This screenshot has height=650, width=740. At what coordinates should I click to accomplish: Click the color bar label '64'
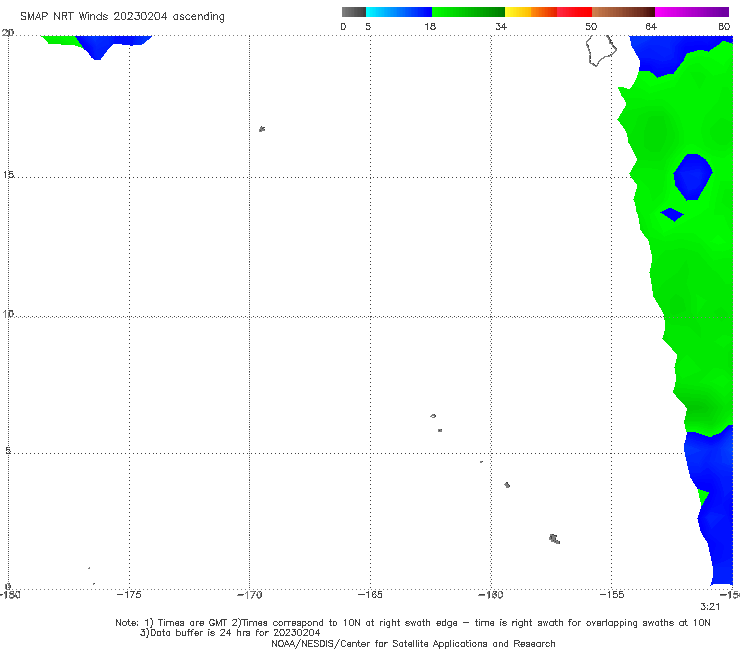point(651,27)
